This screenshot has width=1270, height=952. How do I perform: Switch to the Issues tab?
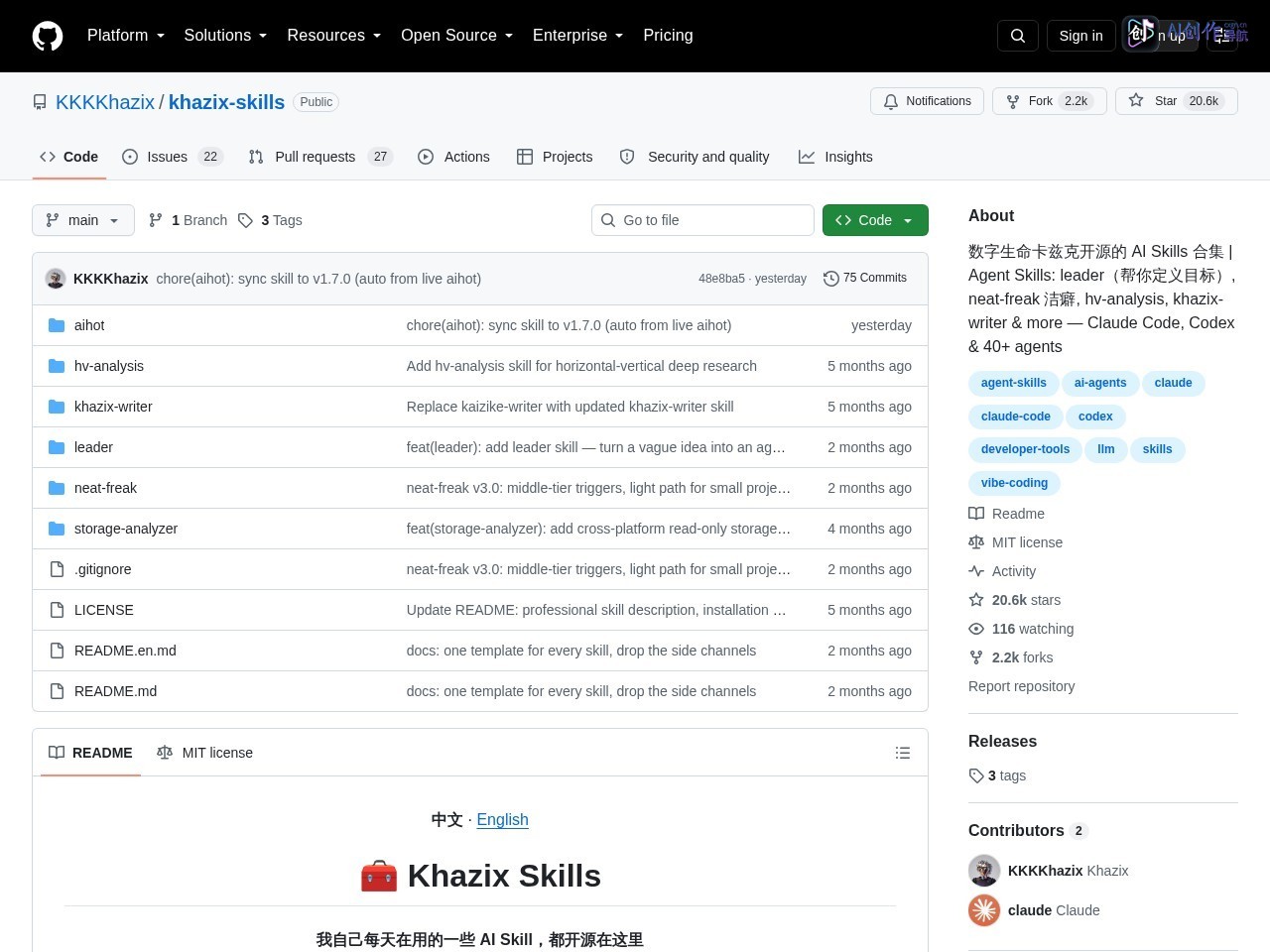click(173, 157)
